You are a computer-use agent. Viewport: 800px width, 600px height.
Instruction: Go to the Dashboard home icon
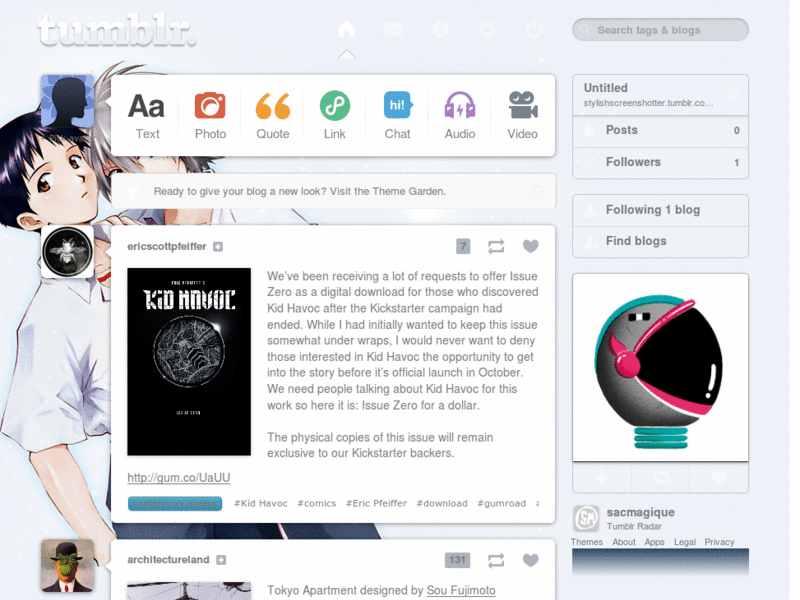pos(346,29)
